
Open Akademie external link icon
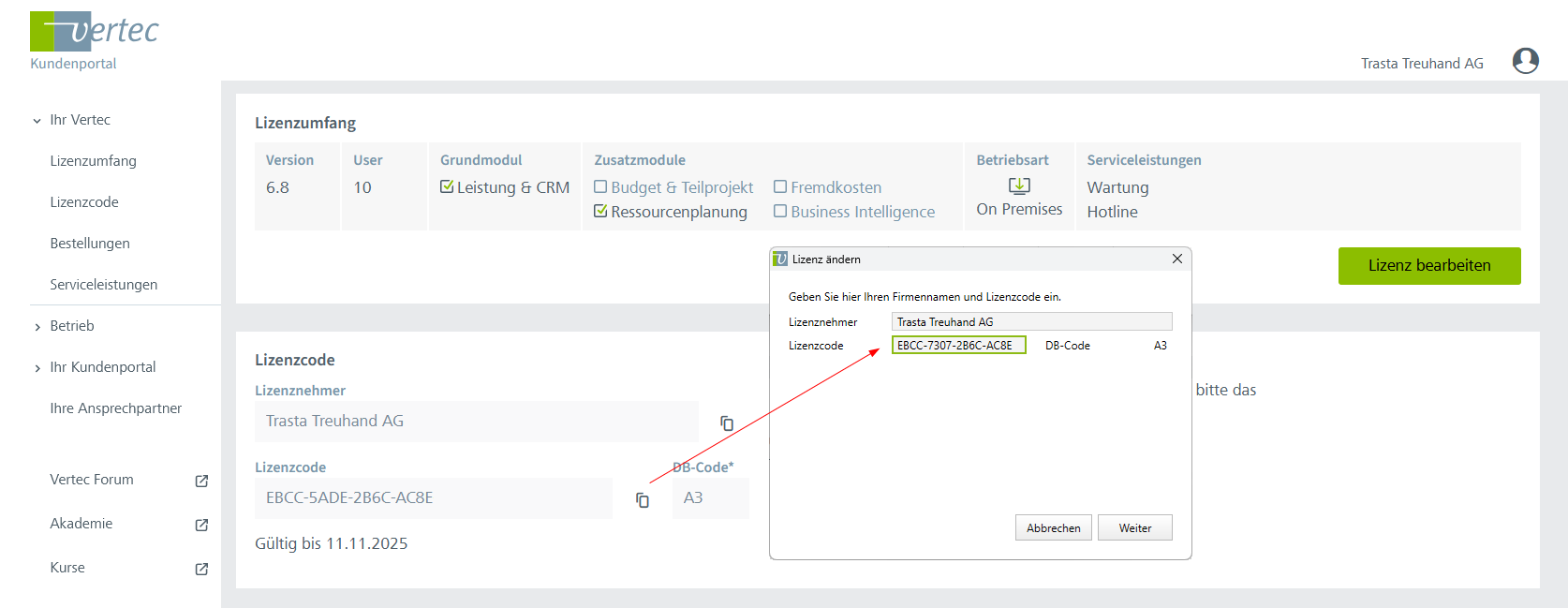(201, 525)
